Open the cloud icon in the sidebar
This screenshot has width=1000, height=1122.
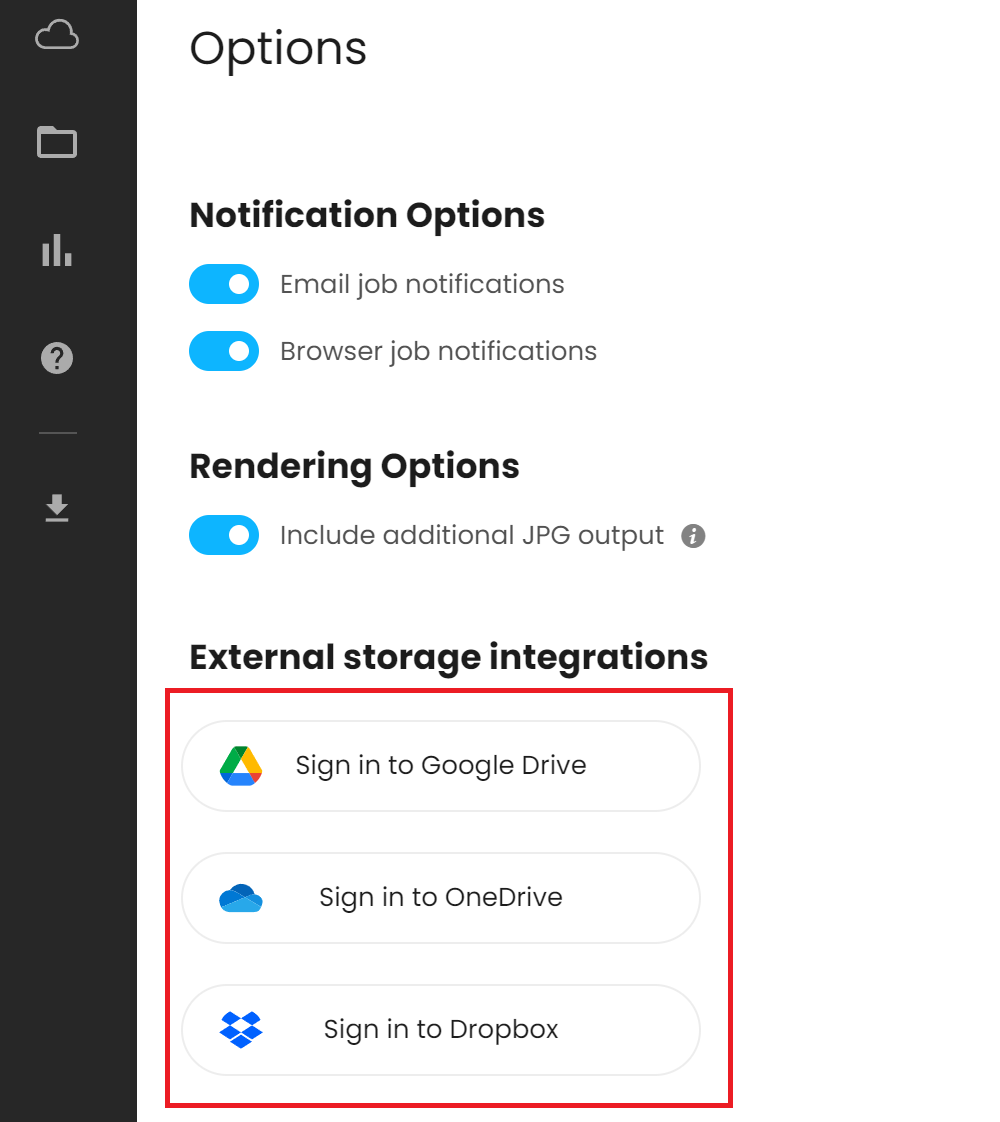pos(57,35)
